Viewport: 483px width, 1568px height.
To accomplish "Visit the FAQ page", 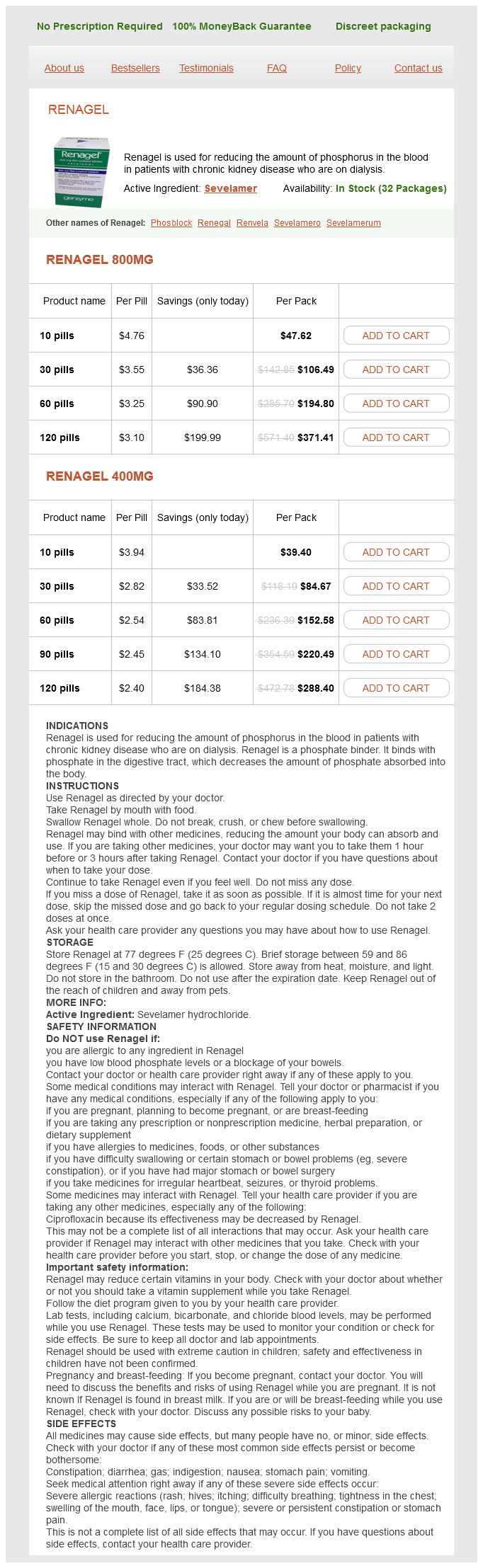I will (x=277, y=68).
